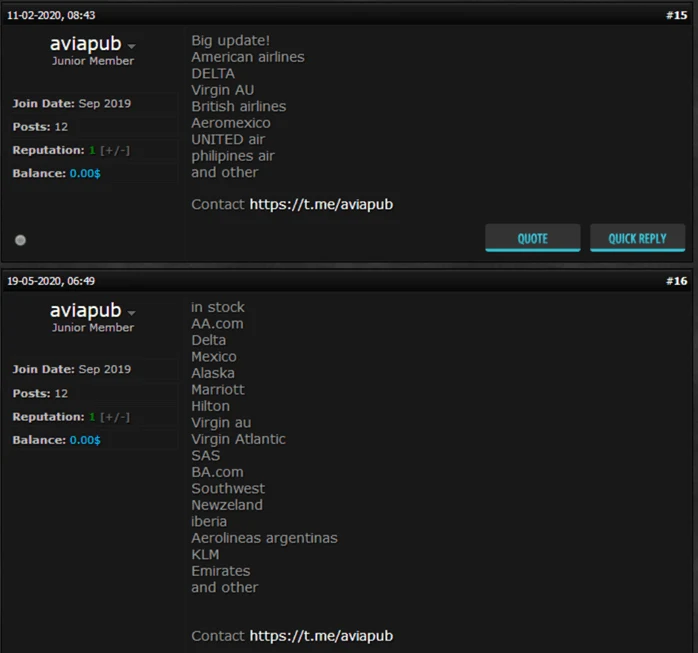Open aviapub username dropdown in post #15
Screen dimensions: 698x653
point(131,46)
